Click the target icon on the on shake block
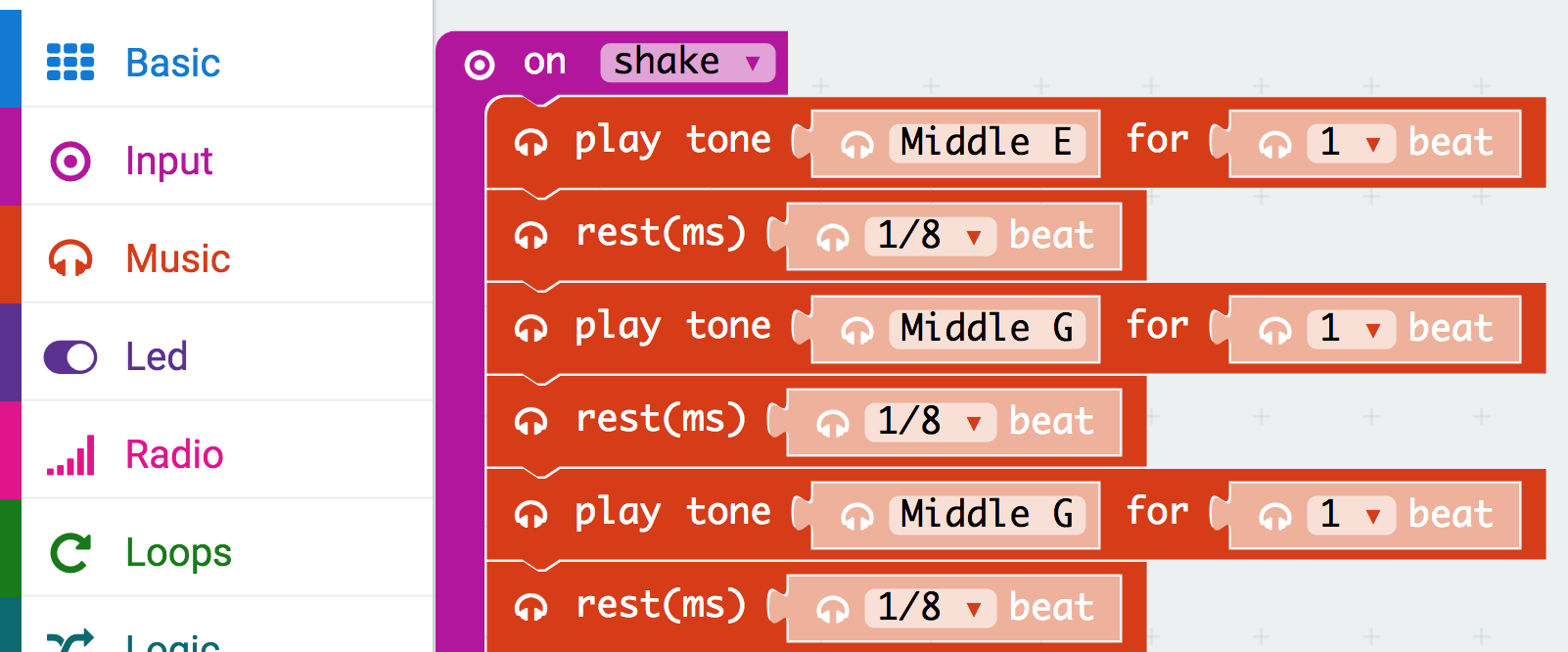 tap(479, 65)
